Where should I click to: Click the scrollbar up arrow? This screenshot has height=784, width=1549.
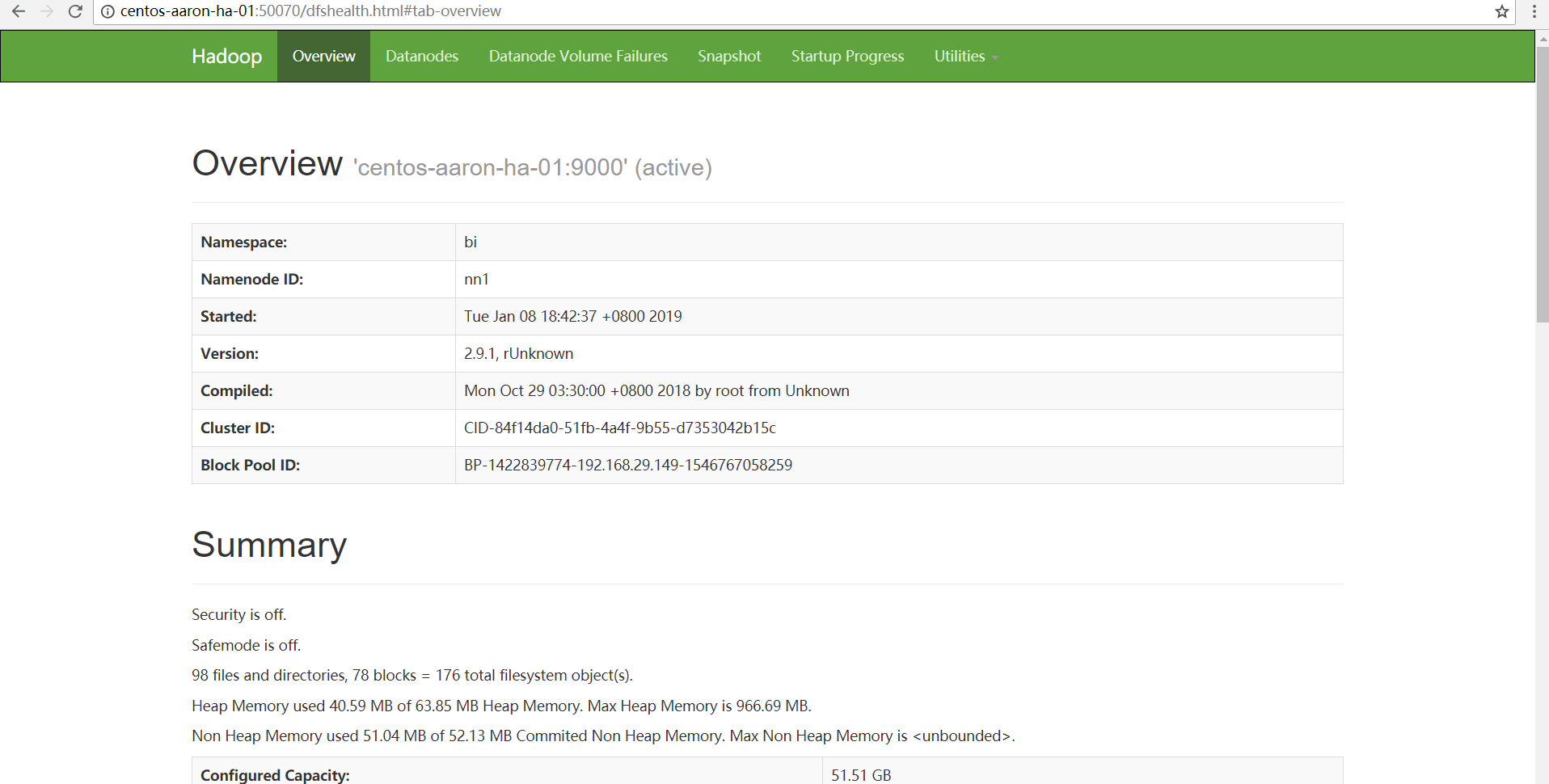tap(1543, 38)
